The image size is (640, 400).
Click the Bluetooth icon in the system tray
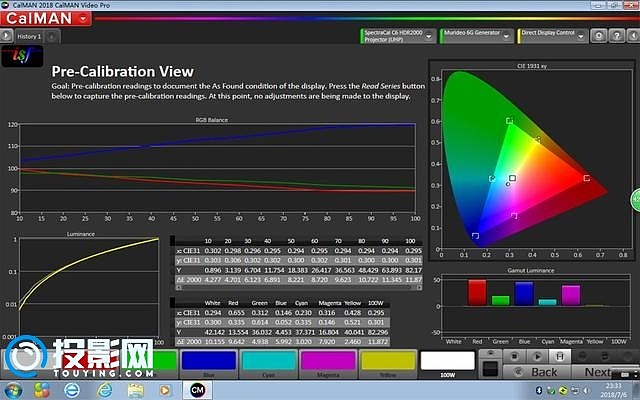[538, 390]
